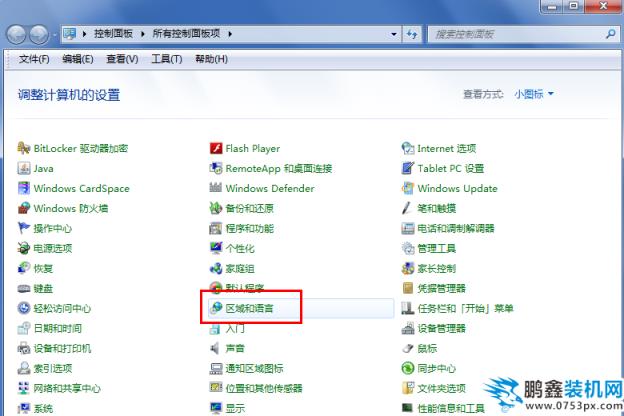
Task: Click the Windows CardSpace icon
Action: click(24, 188)
